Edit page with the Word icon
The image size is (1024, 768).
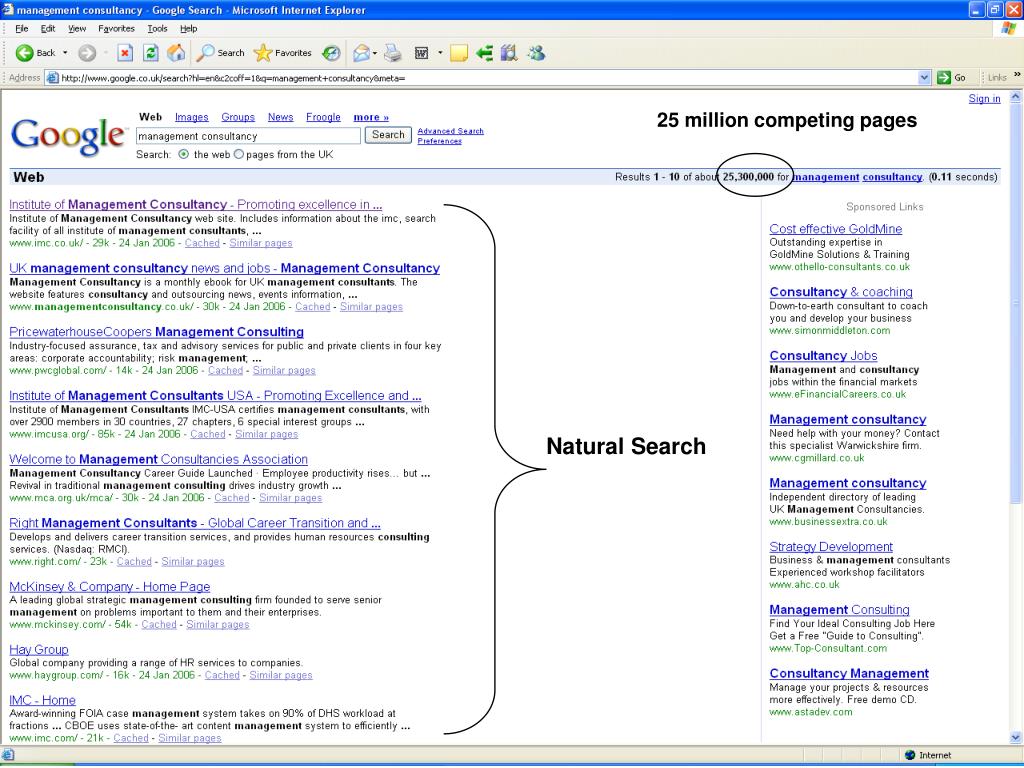pos(422,53)
